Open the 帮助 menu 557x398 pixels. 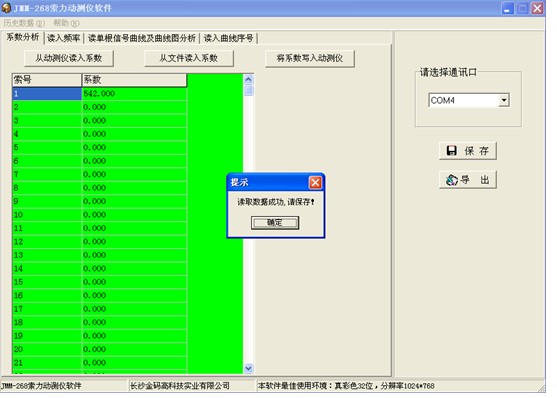click(x=66, y=23)
